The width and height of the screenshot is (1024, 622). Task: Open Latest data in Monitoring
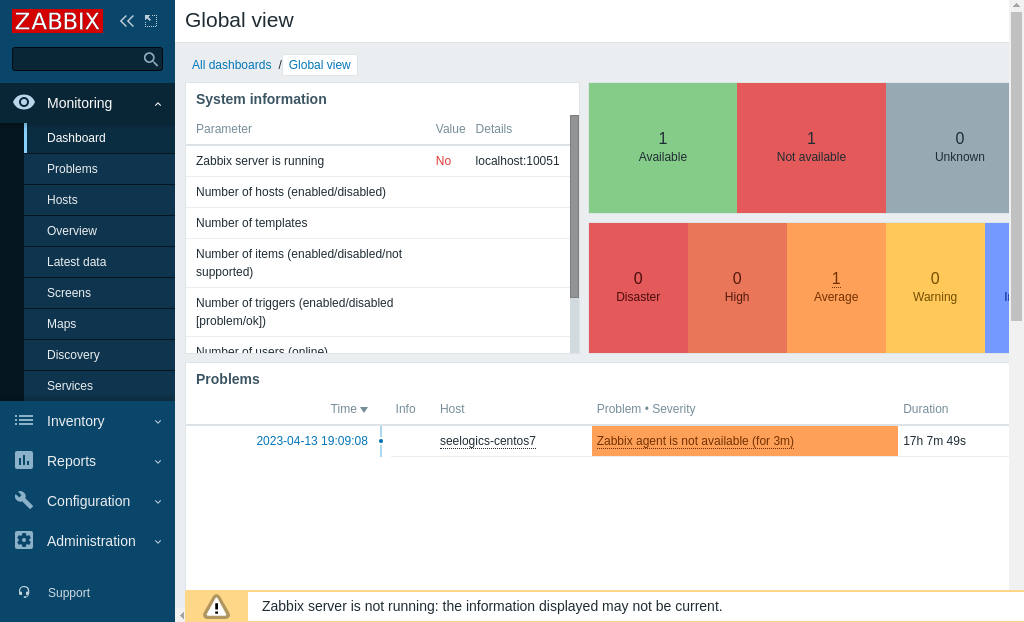[76, 262]
